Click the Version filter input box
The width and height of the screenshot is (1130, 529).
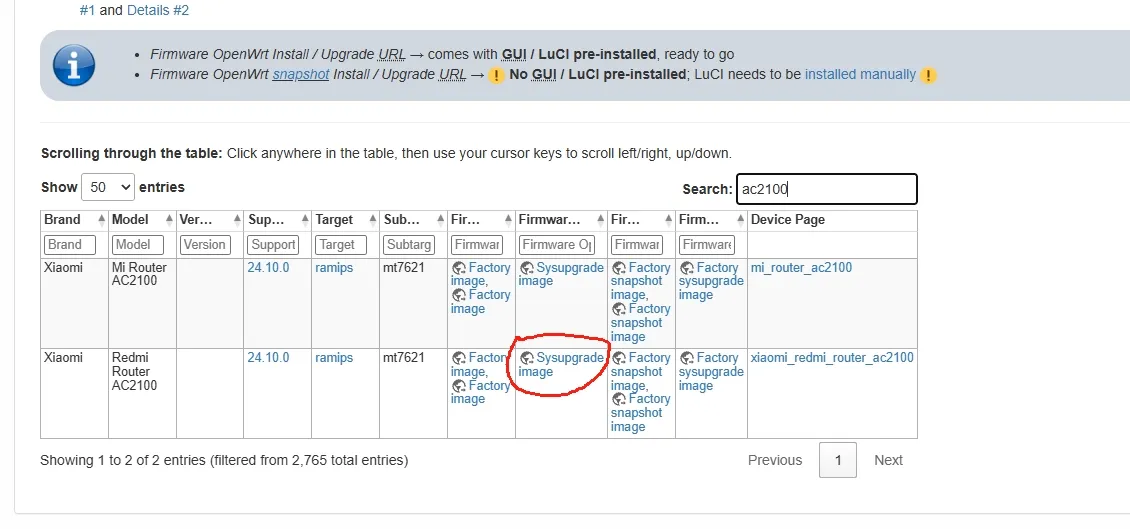pyautogui.click(x=205, y=245)
